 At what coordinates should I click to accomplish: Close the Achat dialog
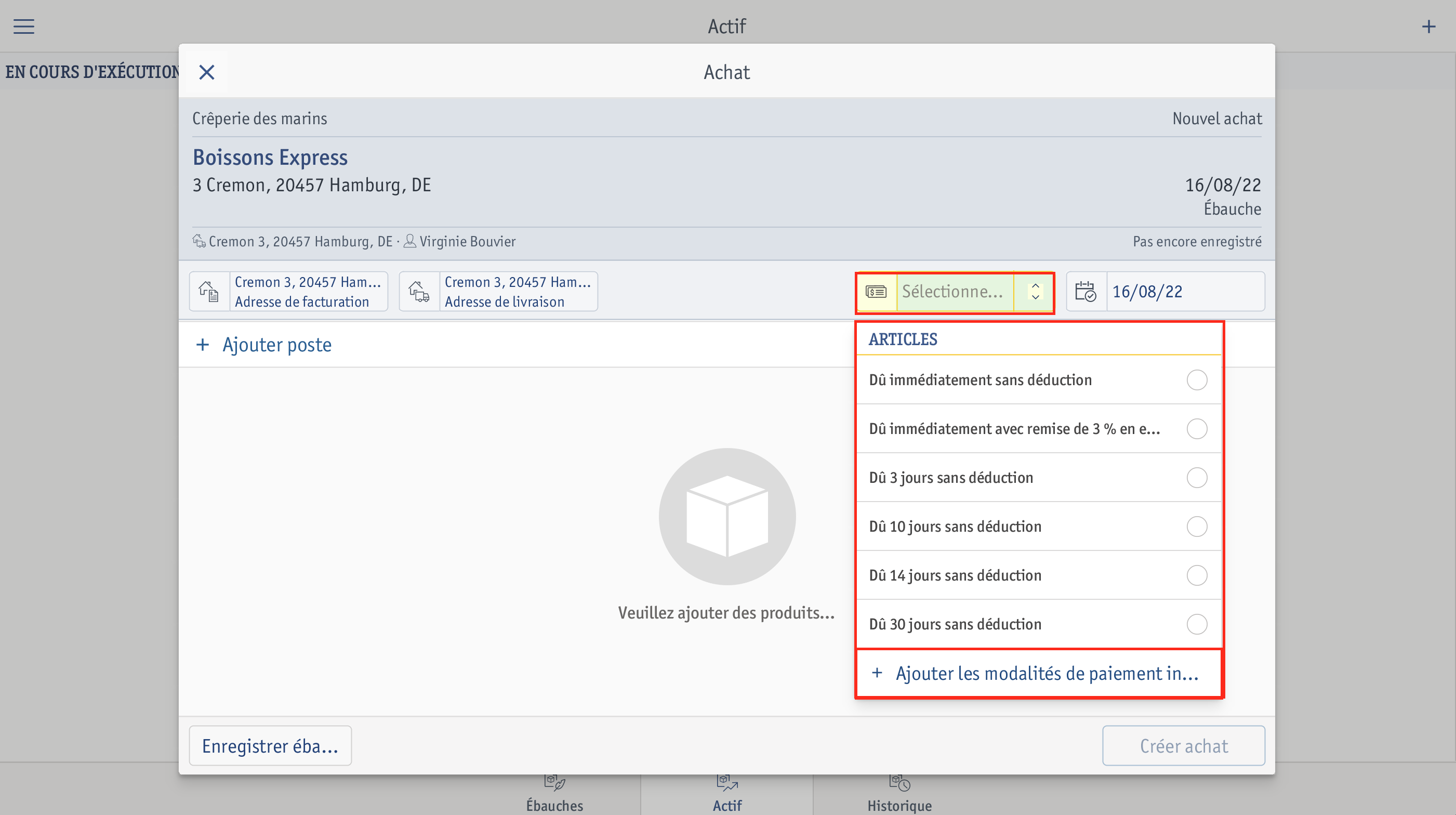click(x=207, y=72)
